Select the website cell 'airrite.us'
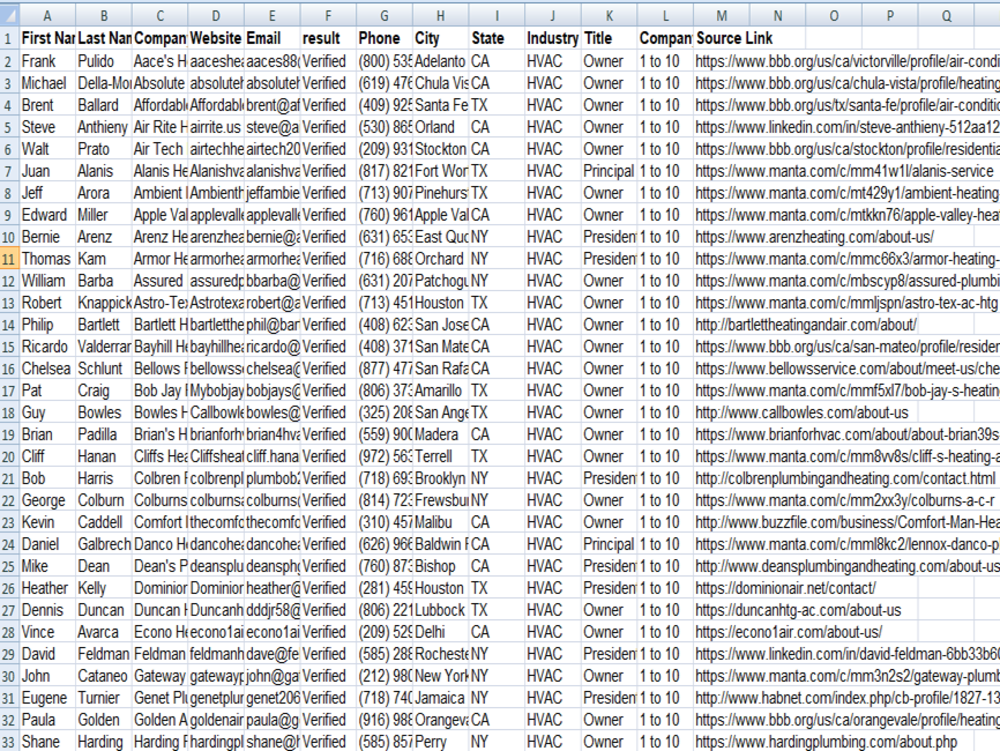 click(216, 128)
